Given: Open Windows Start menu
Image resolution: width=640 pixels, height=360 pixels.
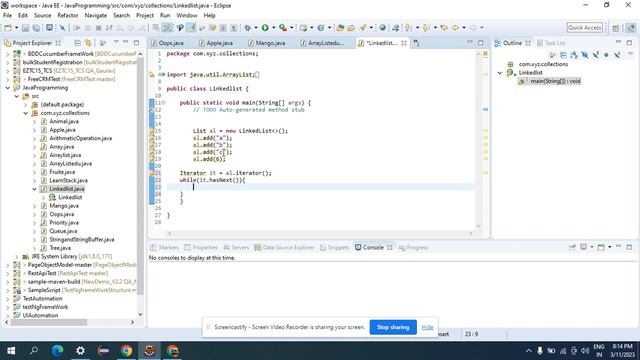Looking at the screenshot, I should (x=11, y=351).
